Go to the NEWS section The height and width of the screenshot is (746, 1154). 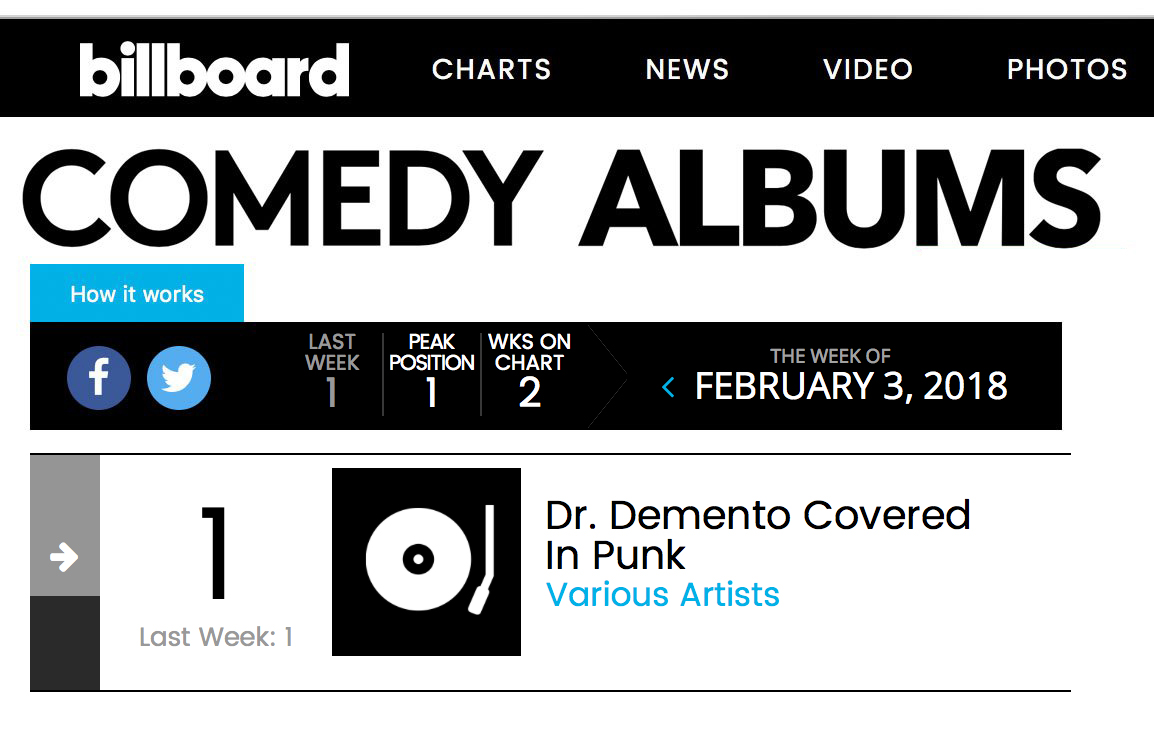coord(687,69)
